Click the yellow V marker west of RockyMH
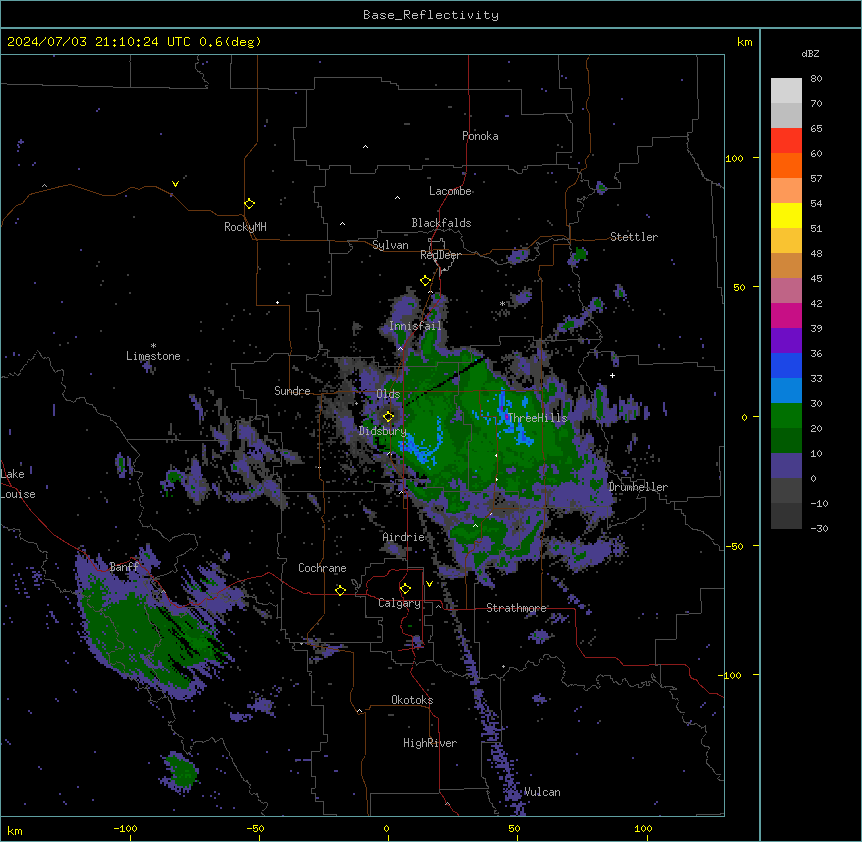The height and width of the screenshot is (842, 862). click(175, 184)
